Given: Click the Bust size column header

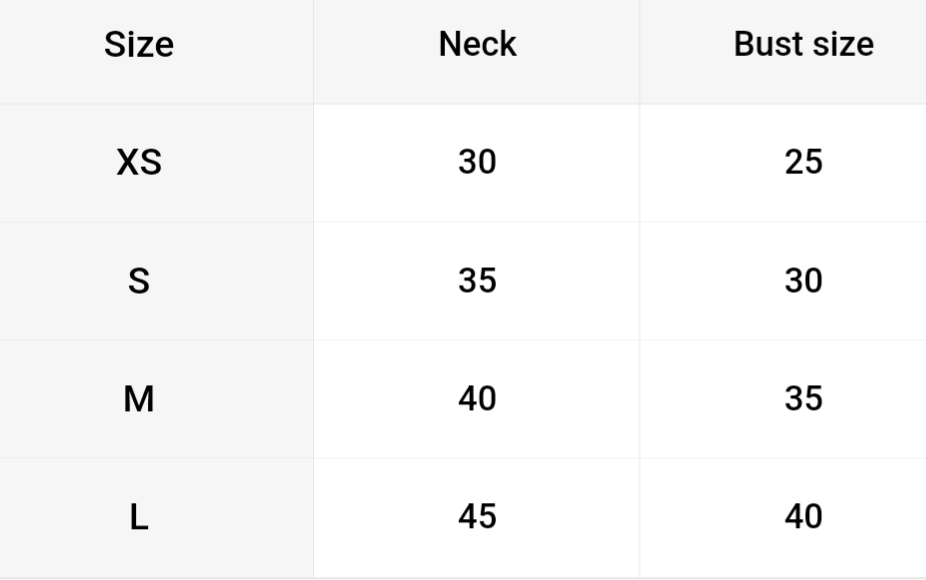Looking at the screenshot, I should click(x=803, y=44).
